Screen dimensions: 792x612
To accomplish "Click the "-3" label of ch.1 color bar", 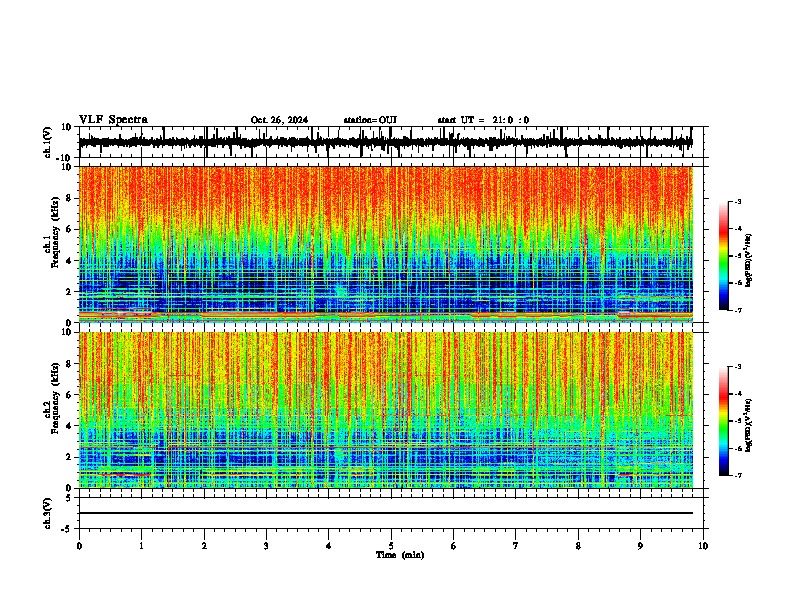I will coord(738,201).
